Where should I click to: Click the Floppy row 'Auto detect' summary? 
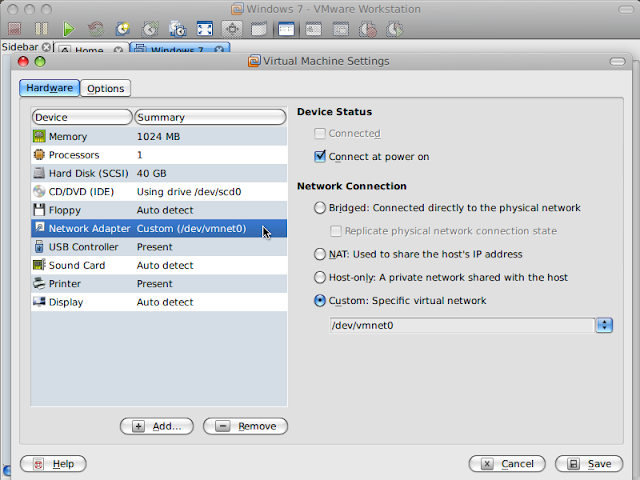[165, 210]
